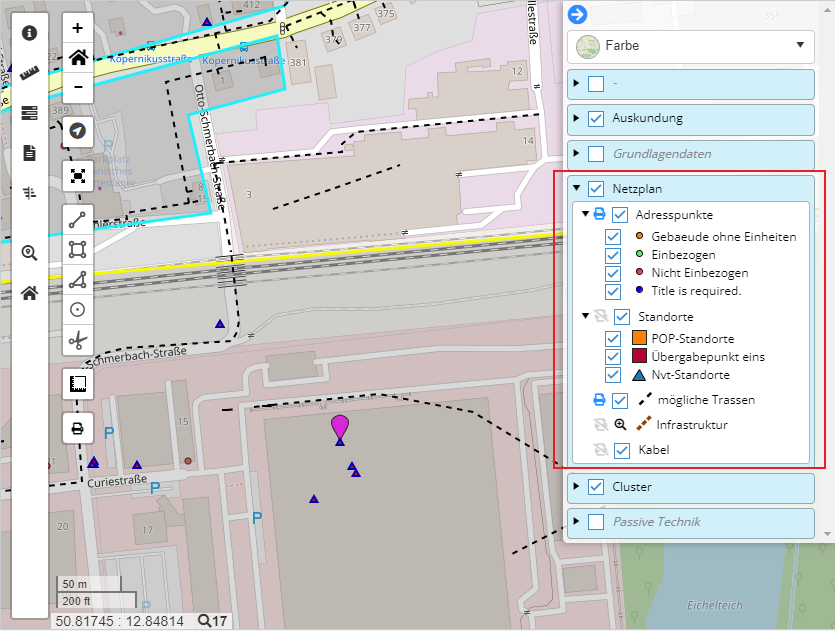This screenshot has height=631, width=835.
Task: Open the search magnifier in the left sidebar
Action: tap(29, 252)
